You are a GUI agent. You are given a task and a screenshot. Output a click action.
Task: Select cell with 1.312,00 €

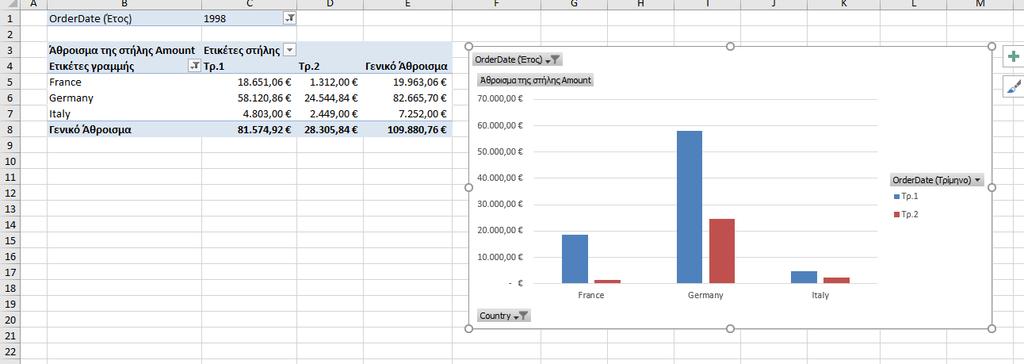click(330, 82)
